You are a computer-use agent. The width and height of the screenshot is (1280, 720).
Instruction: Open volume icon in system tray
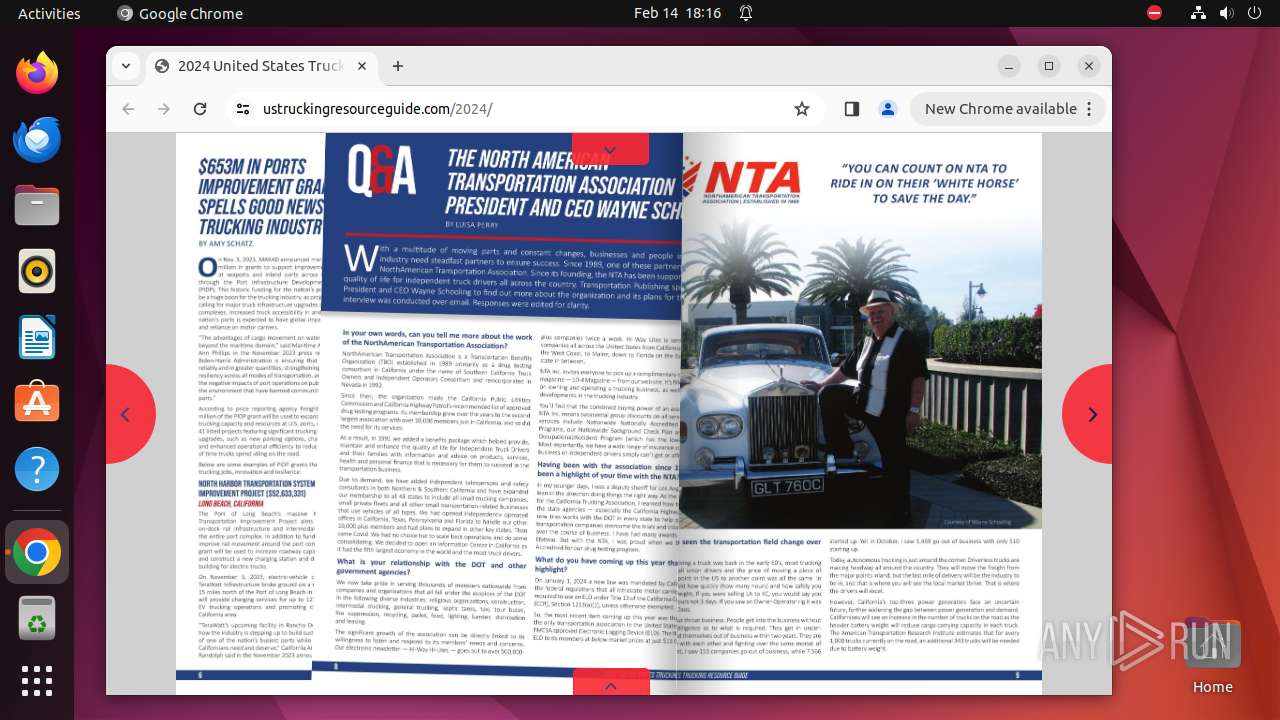pyautogui.click(x=1226, y=13)
